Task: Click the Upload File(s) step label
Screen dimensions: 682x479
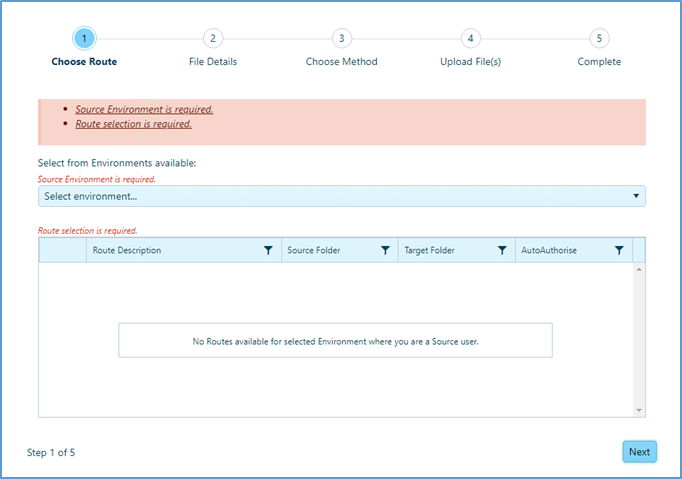Action: pos(470,62)
